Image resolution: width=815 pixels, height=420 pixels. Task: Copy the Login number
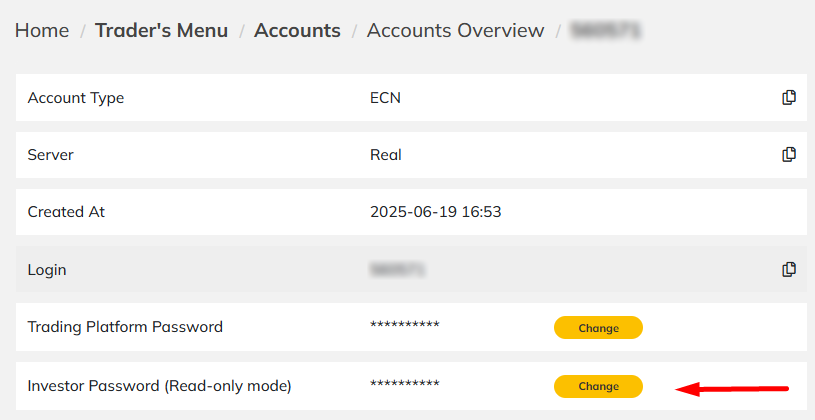coord(788,269)
